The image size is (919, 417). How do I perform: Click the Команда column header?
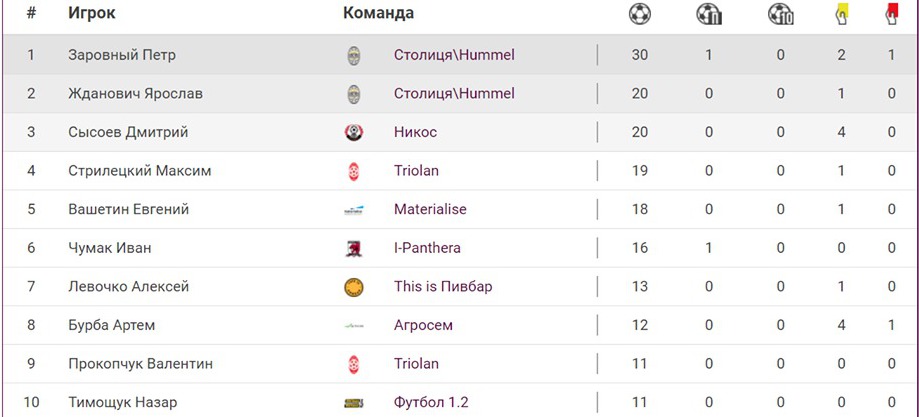coord(378,14)
